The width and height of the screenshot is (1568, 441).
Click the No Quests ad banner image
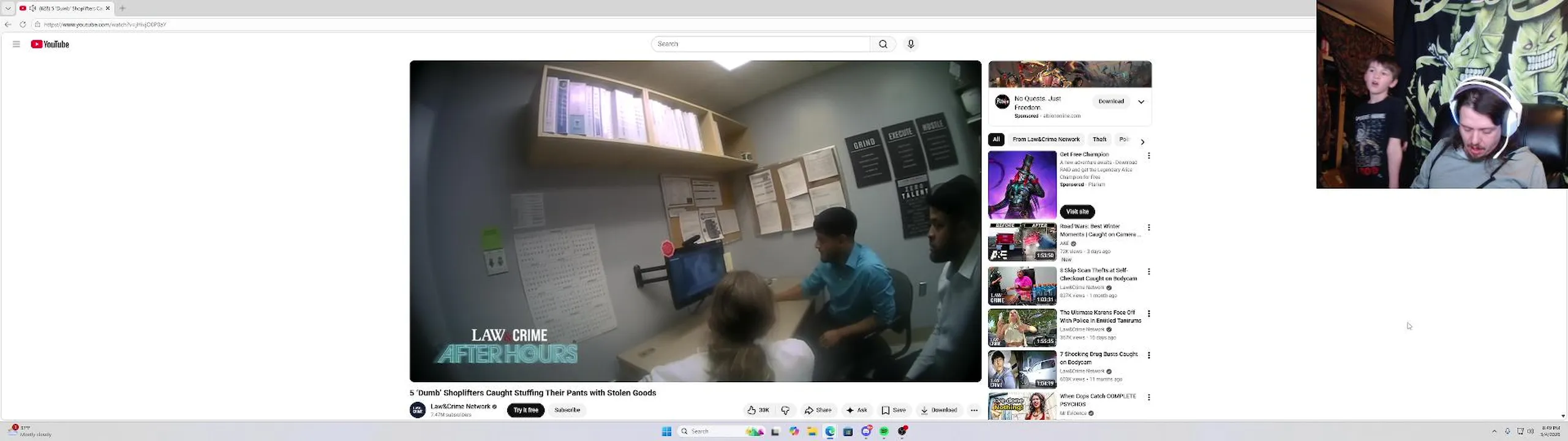tap(1070, 74)
